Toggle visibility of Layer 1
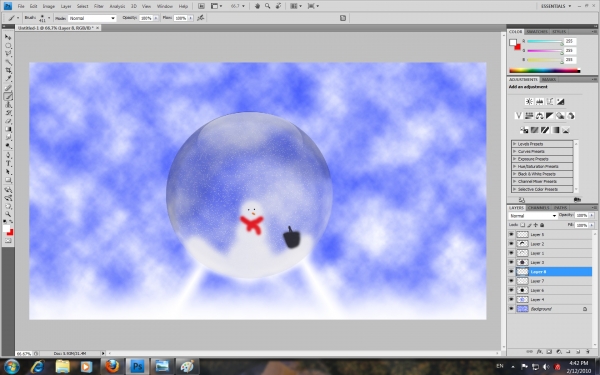The width and height of the screenshot is (600, 375). point(511,253)
